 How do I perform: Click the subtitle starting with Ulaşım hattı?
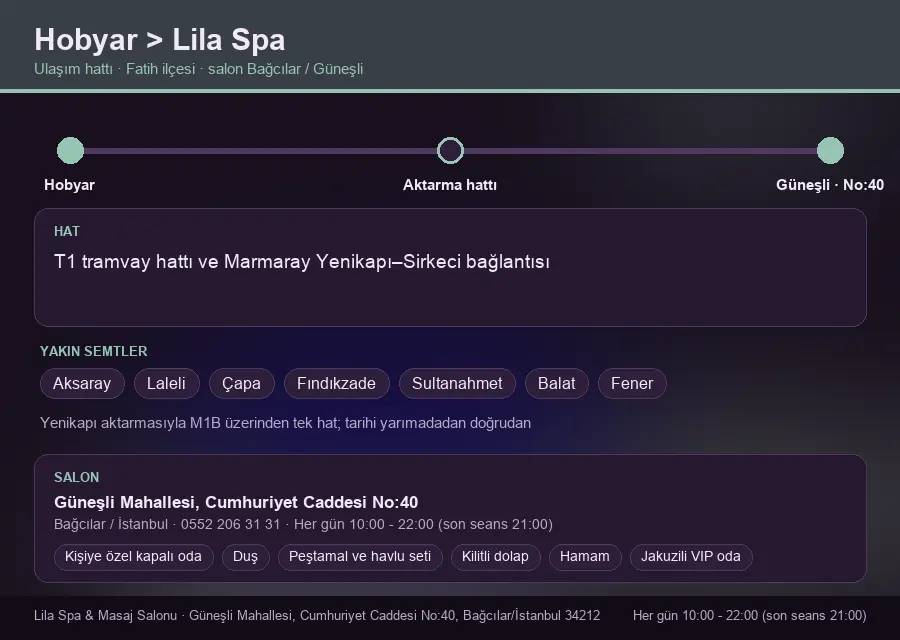(x=199, y=69)
